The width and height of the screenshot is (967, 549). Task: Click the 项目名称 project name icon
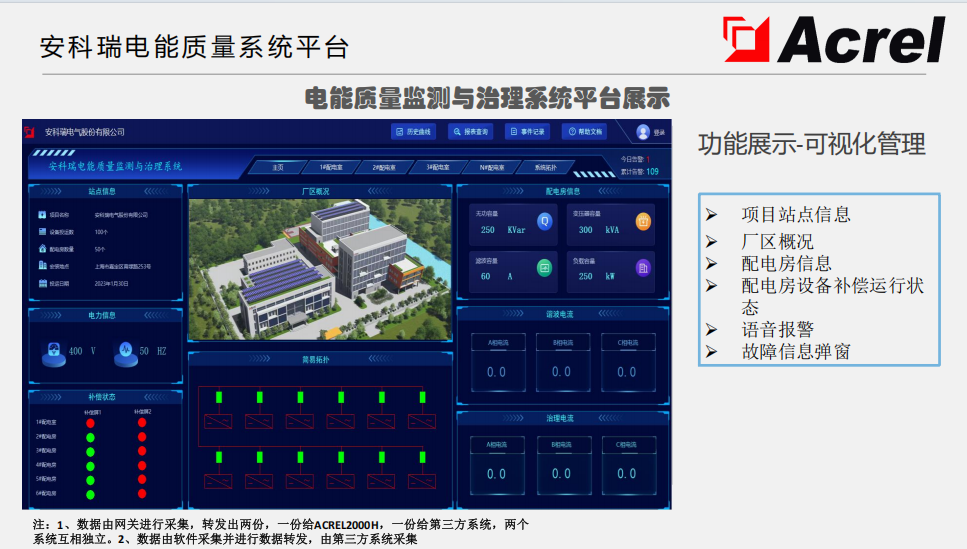[x=42, y=215]
